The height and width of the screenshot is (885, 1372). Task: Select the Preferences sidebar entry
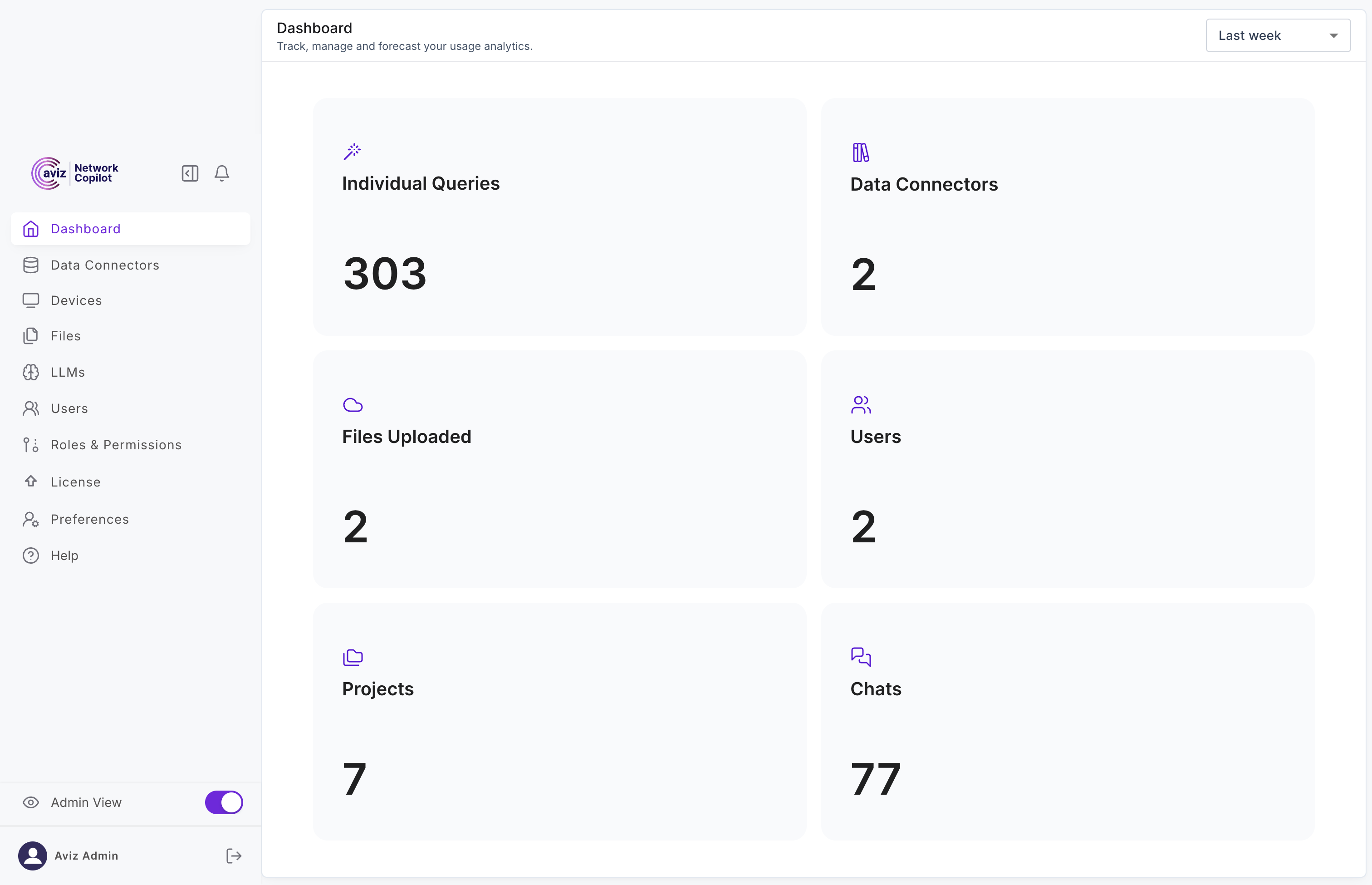[90, 520]
